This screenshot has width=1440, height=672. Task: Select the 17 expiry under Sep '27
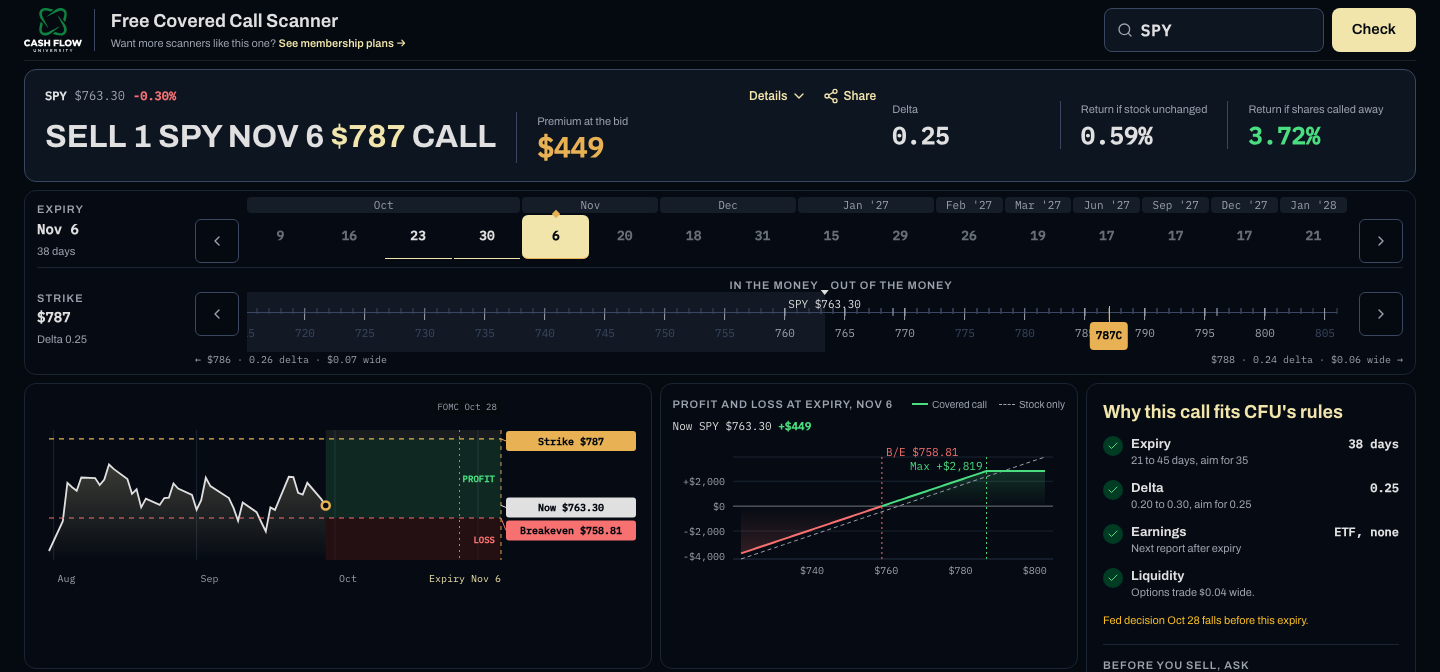1176,237
